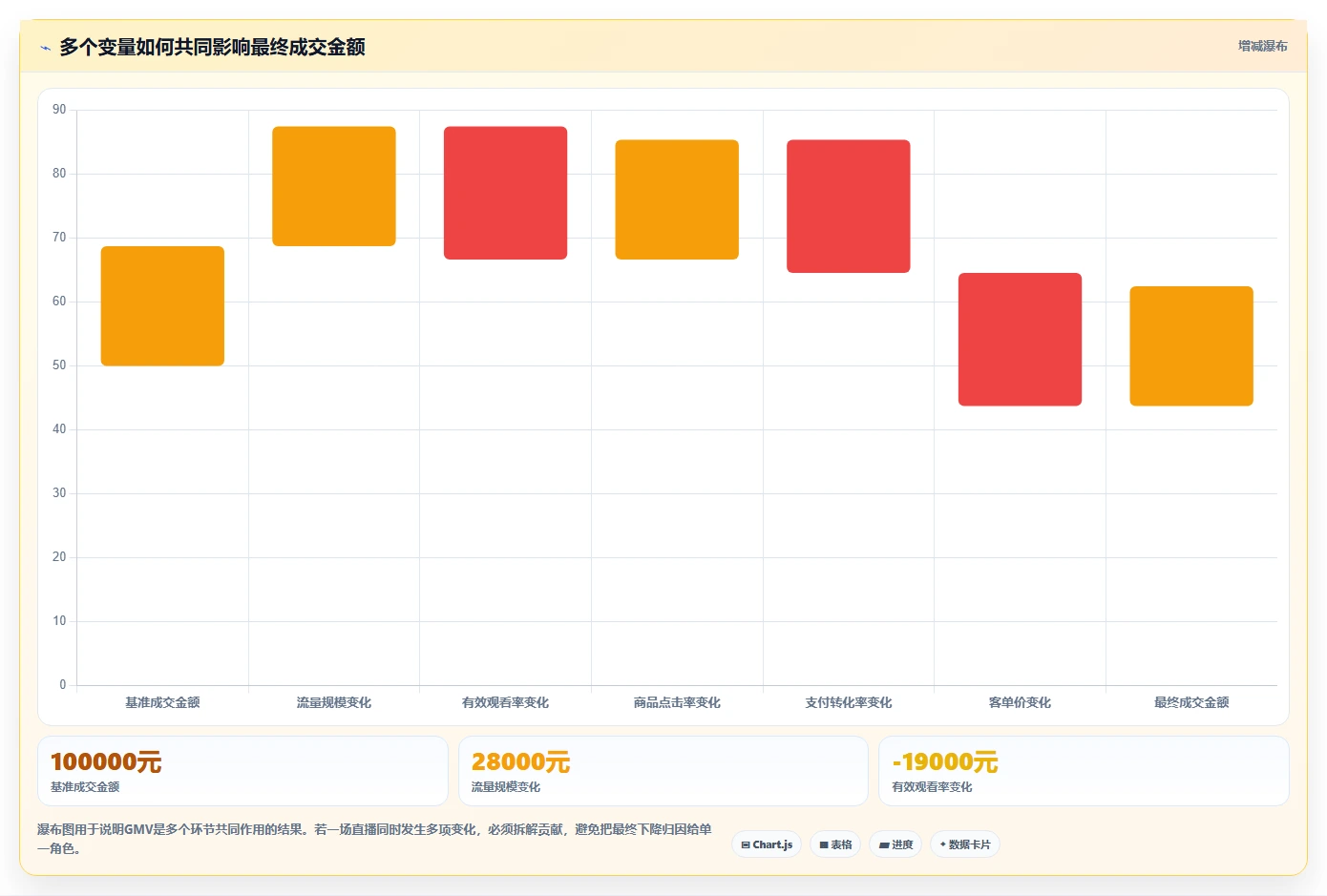Click the red 有效观看率变化 bar

(505, 193)
